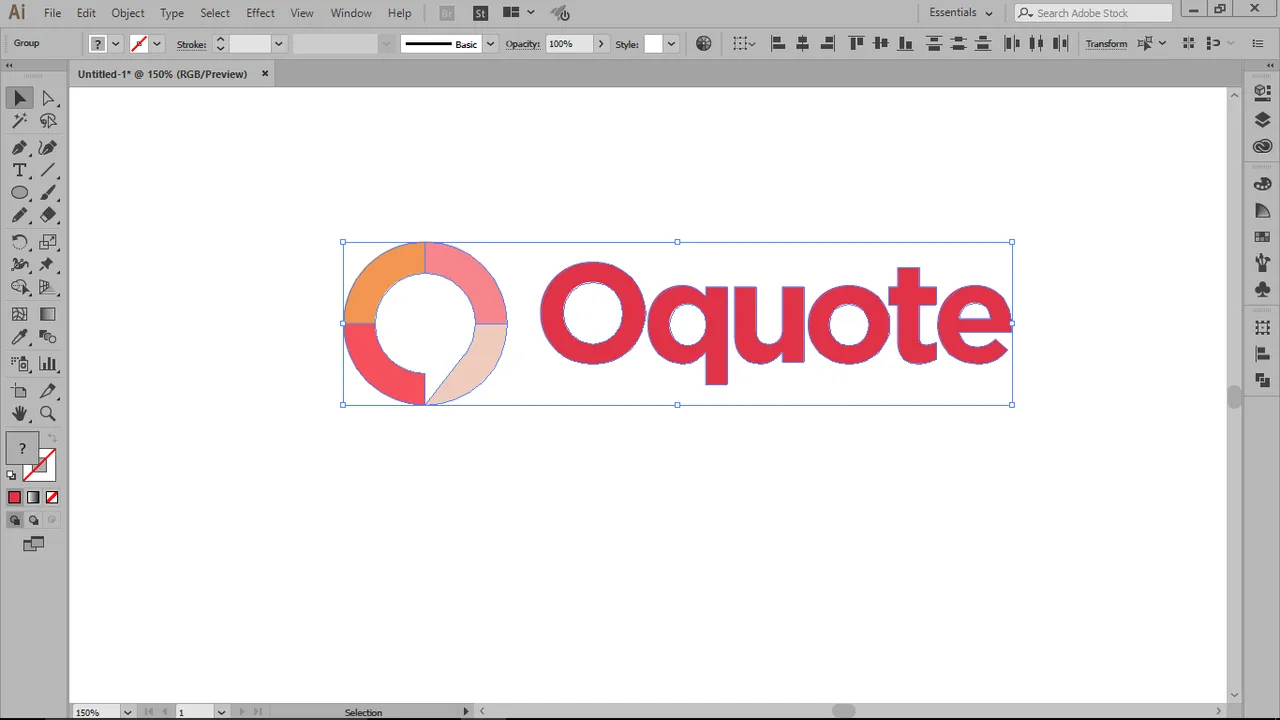
Task: Set paint type to None
Action: 52,497
